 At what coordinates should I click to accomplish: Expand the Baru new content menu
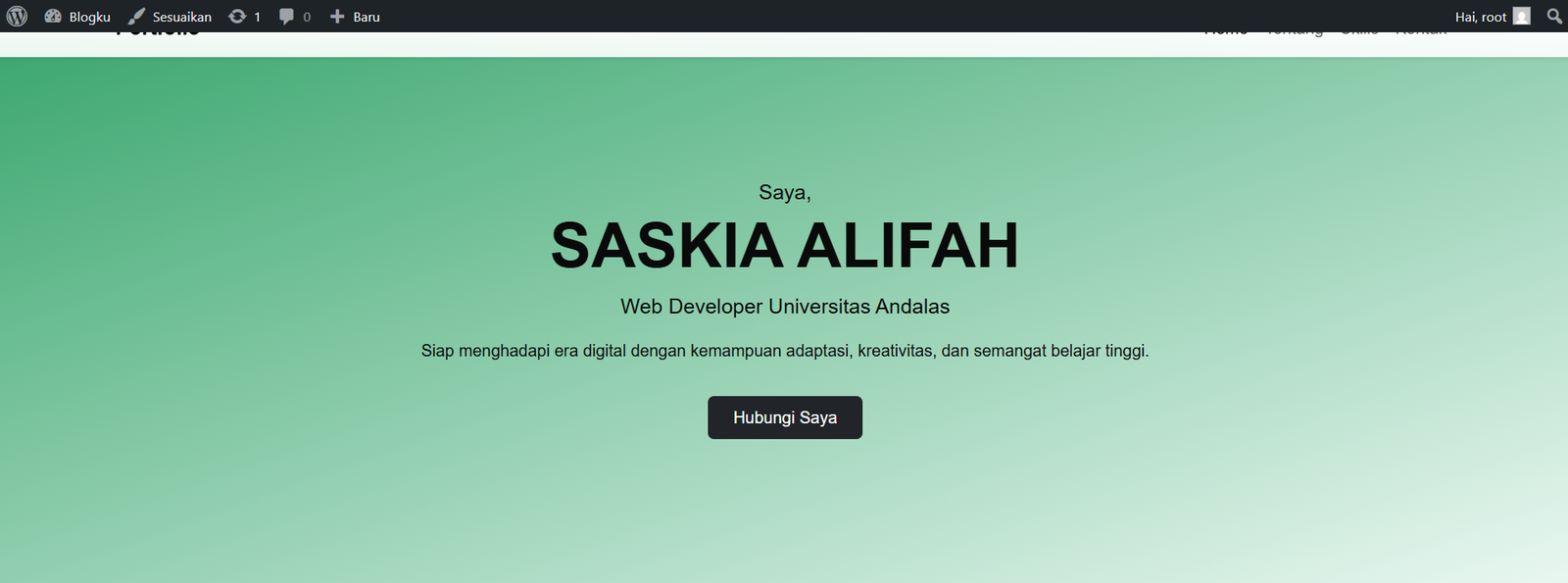pos(367,17)
